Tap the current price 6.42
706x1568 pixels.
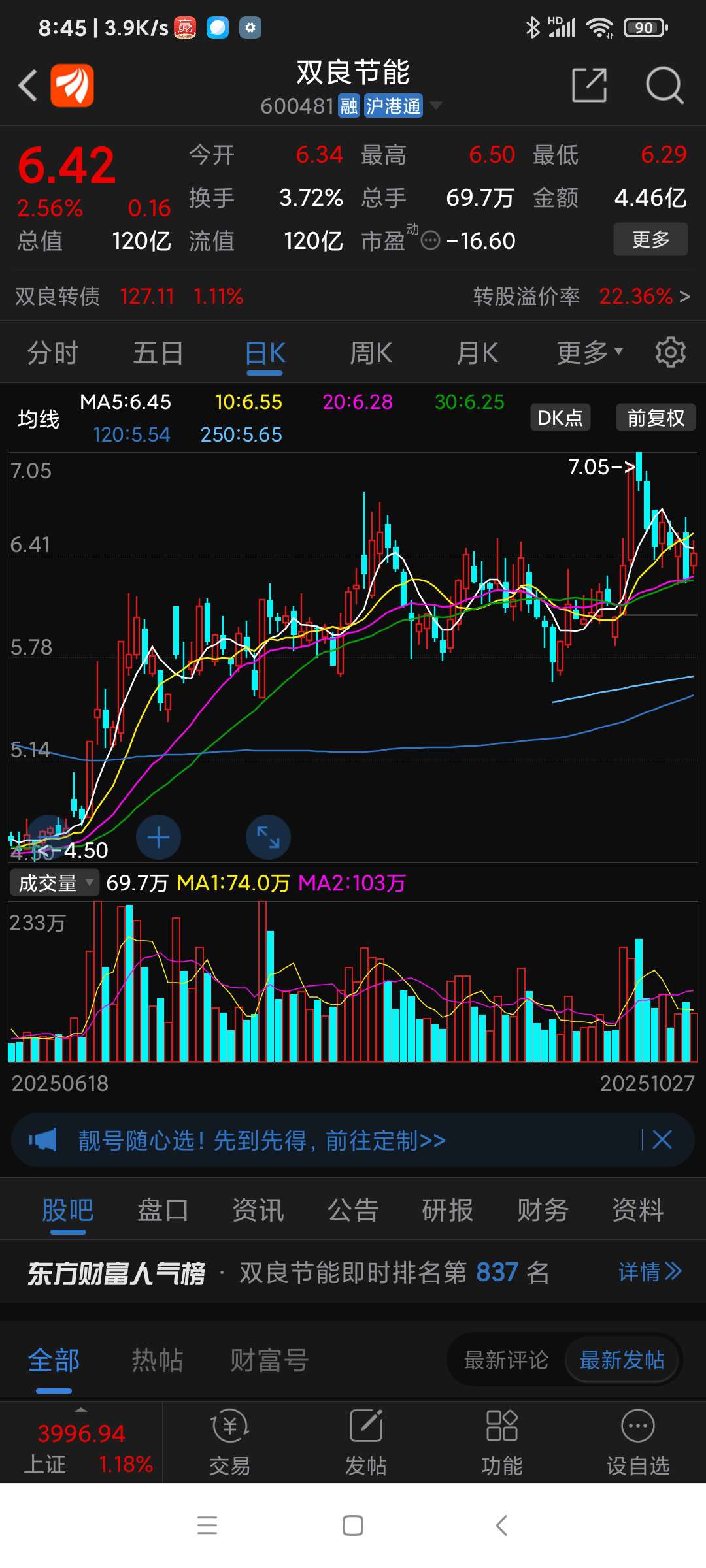point(67,165)
